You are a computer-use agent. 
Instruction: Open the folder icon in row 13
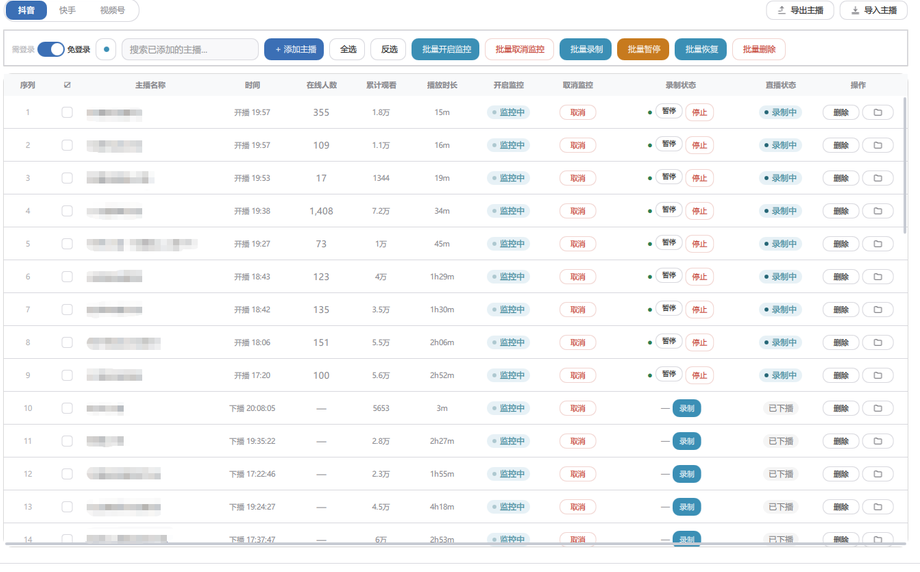click(878, 506)
